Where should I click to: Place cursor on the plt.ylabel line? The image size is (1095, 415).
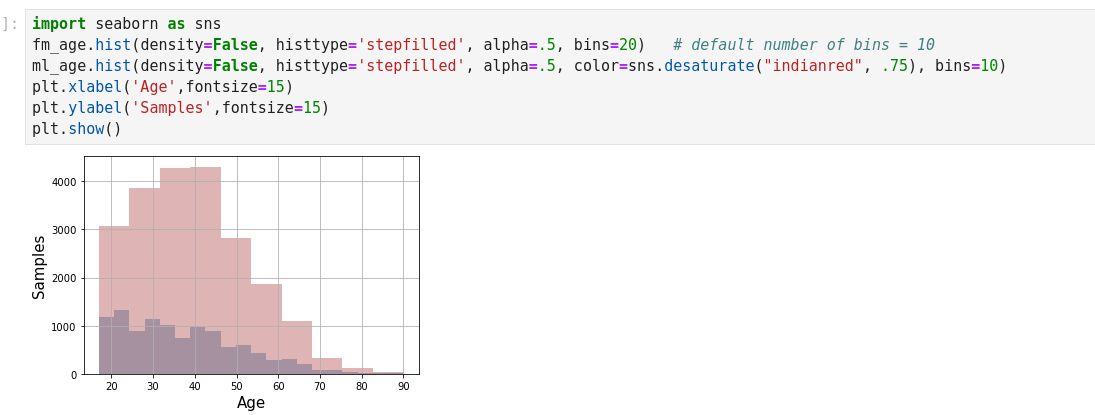click(x=180, y=108)
